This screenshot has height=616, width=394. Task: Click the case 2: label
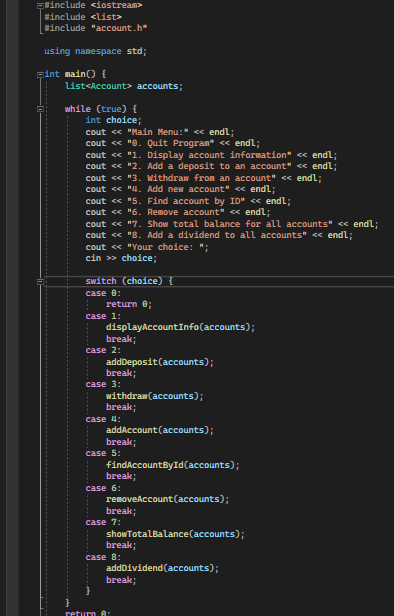(x=103, y=350)
